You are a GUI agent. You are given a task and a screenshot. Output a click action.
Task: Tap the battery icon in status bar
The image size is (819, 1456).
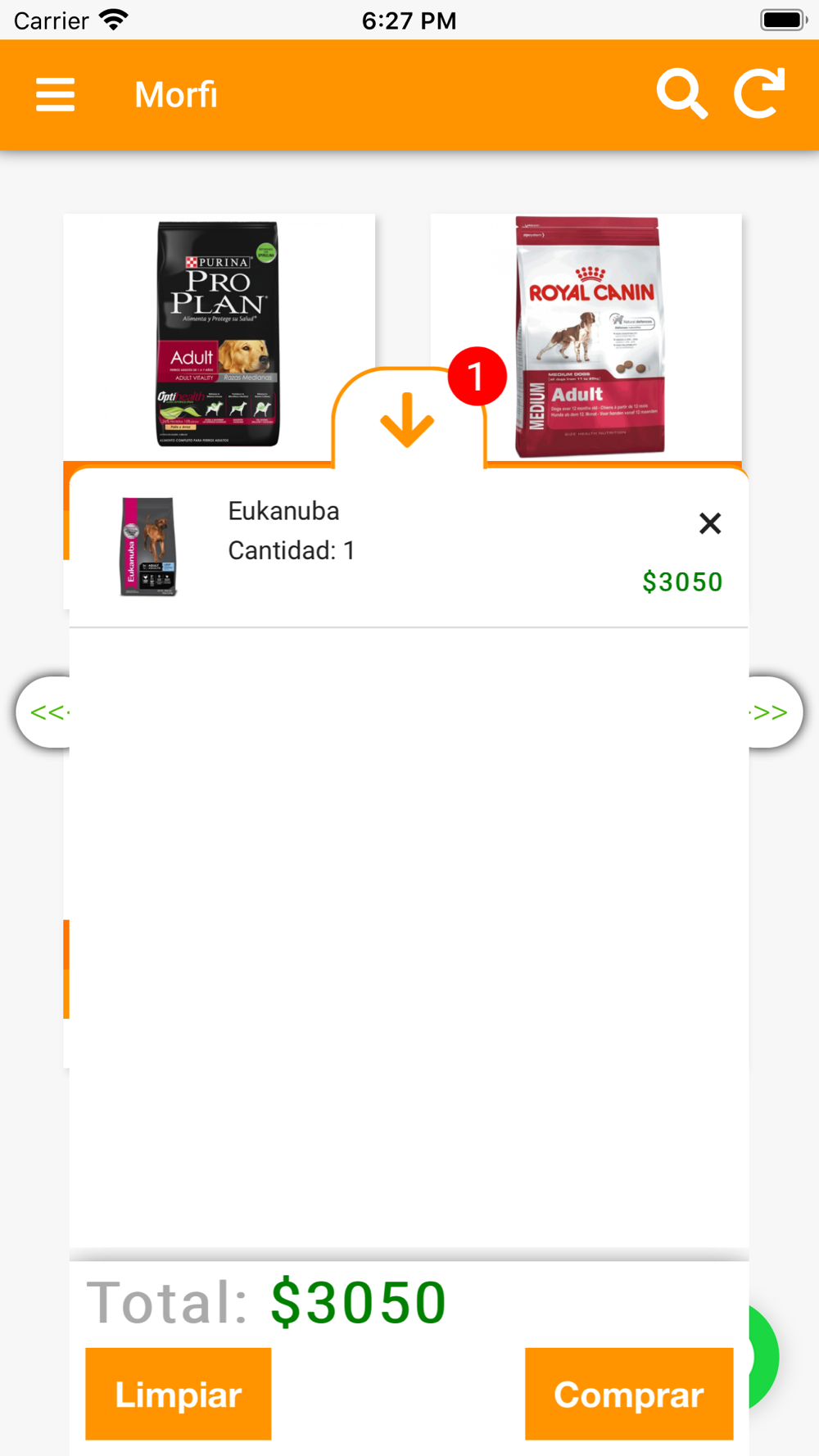pos(784,20)
